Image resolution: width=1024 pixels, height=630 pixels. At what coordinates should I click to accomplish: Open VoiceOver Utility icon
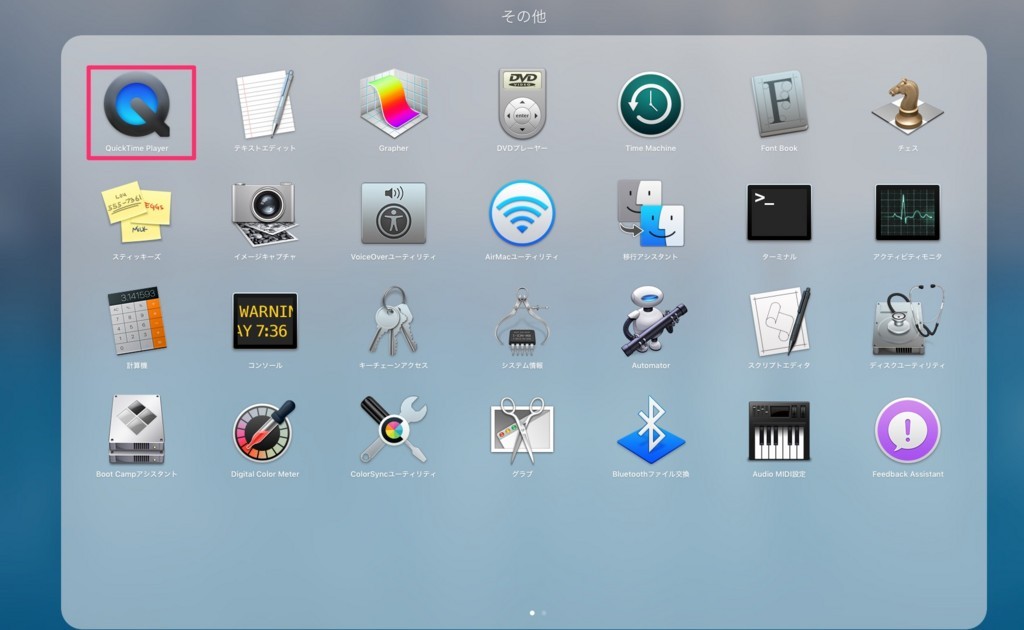point(393,213)
